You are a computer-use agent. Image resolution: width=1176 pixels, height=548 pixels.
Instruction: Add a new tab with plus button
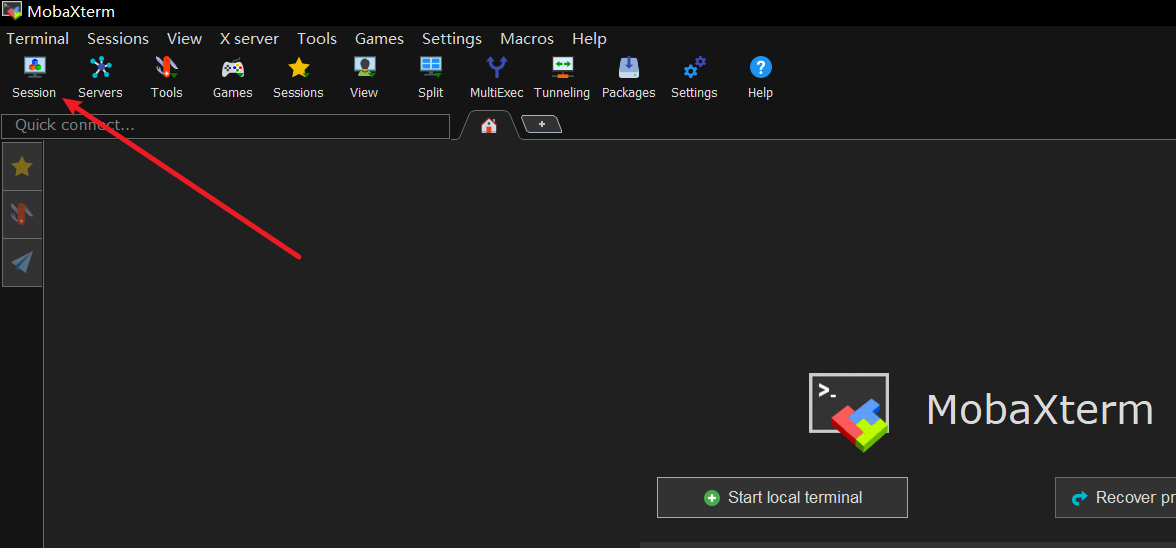pyautogui.click(x=542, y=124)
